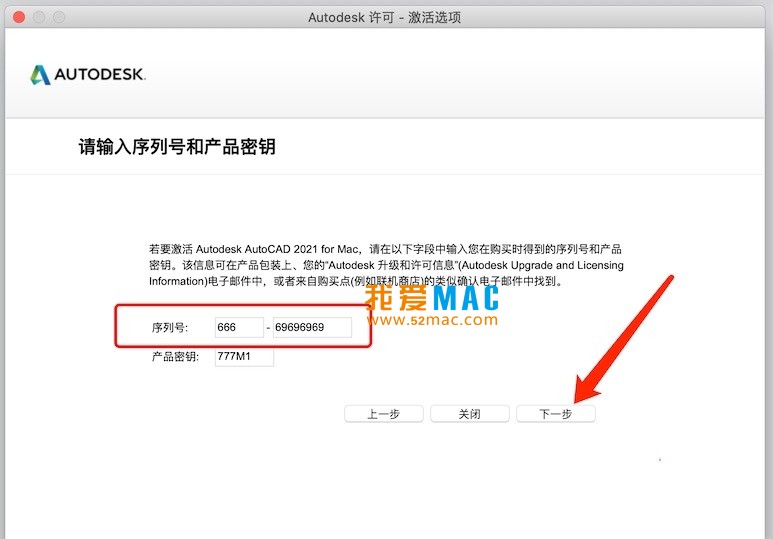Click the 下一步 (Next) button
773x539 pixels.
tap(556, 414)
